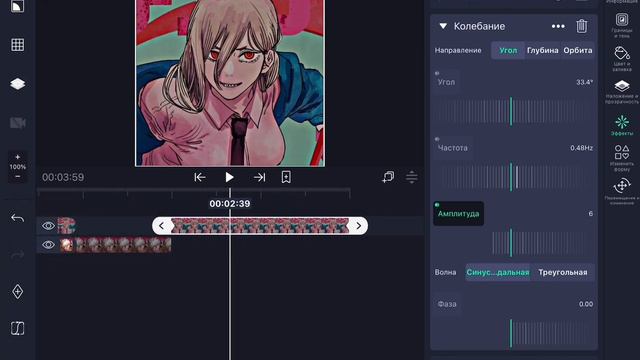Toggle keyframing on the Фаза parameter label
640x360 pixels.
pos(447,304)
